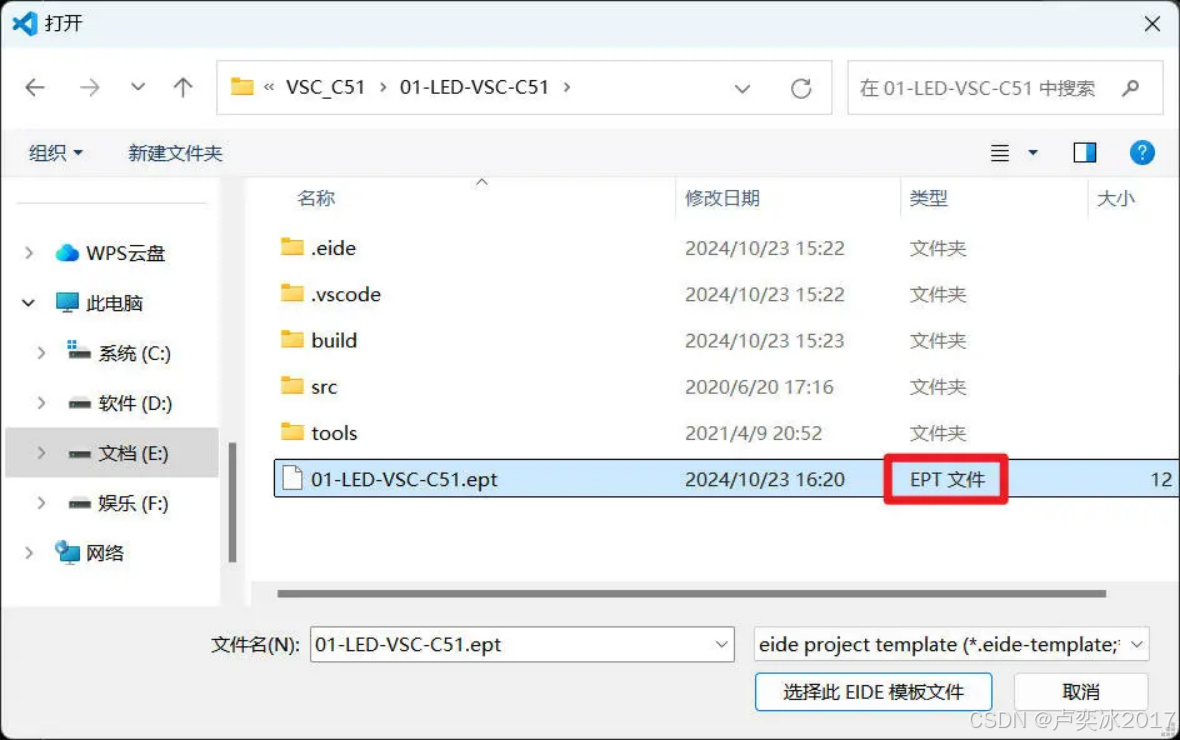Collapse the 此电脑 tree node
1180x740 pixels.
click(x=29, y=303)
